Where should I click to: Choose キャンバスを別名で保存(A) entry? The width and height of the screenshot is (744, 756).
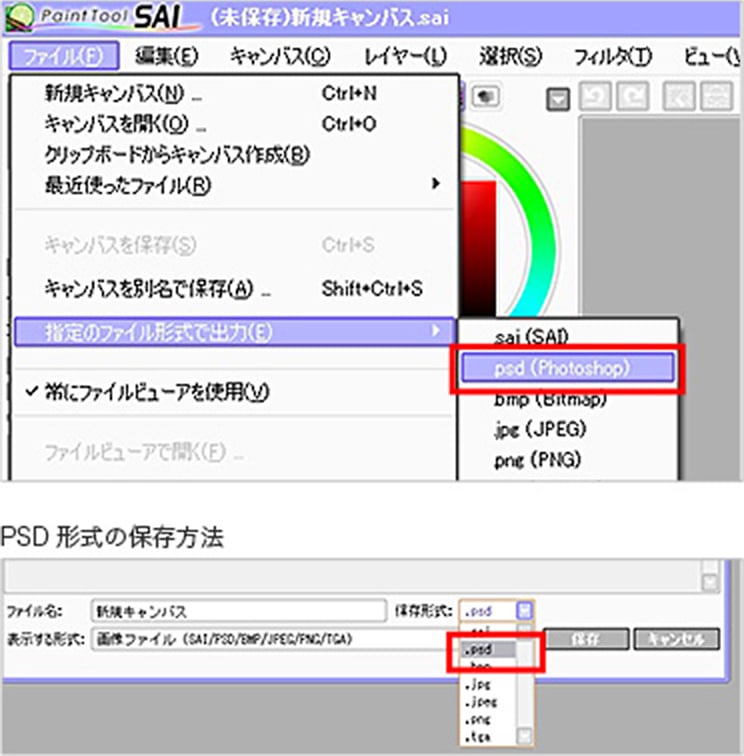click(234, 288)
